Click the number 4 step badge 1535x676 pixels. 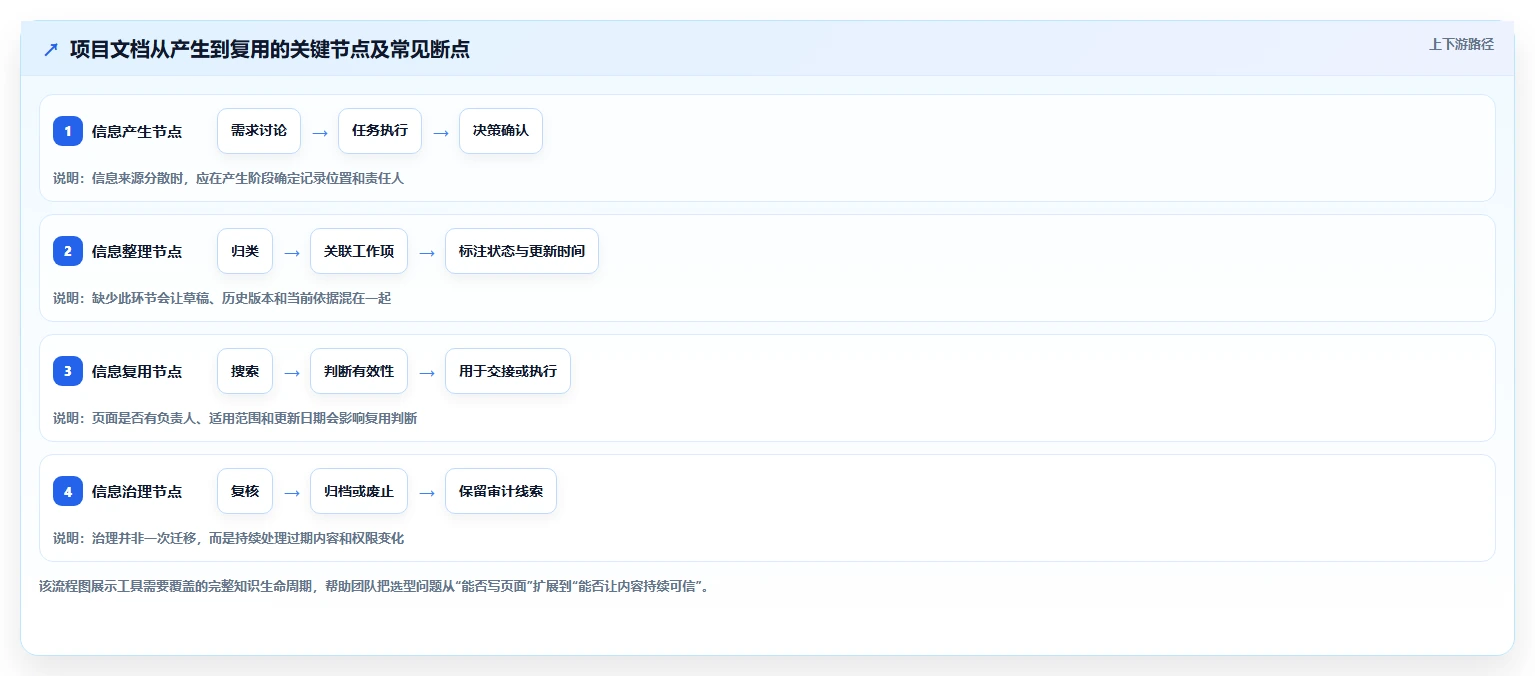click(x=68, y=491)
